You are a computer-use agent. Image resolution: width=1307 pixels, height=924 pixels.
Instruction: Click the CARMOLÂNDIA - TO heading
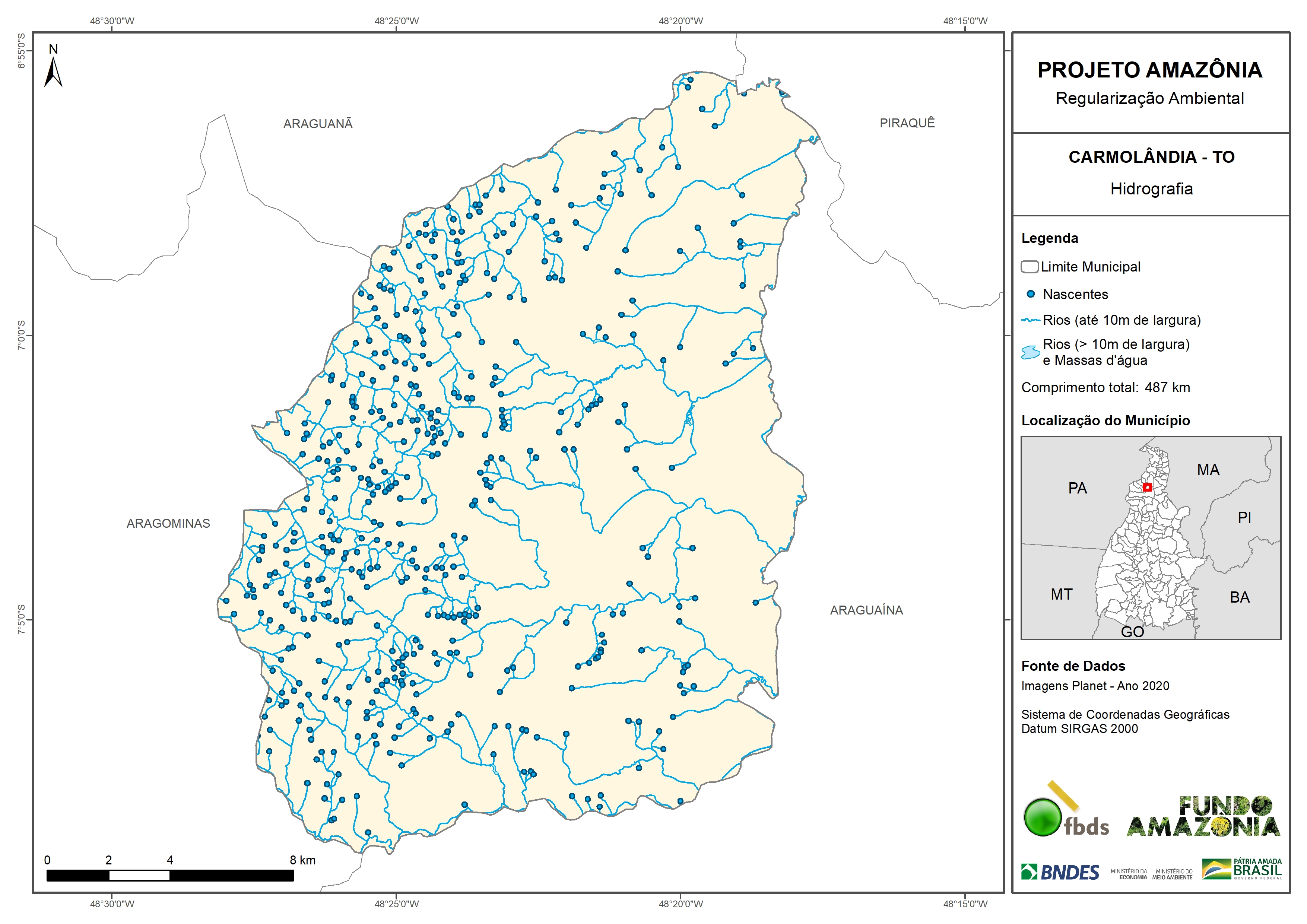pos(1151,156)
